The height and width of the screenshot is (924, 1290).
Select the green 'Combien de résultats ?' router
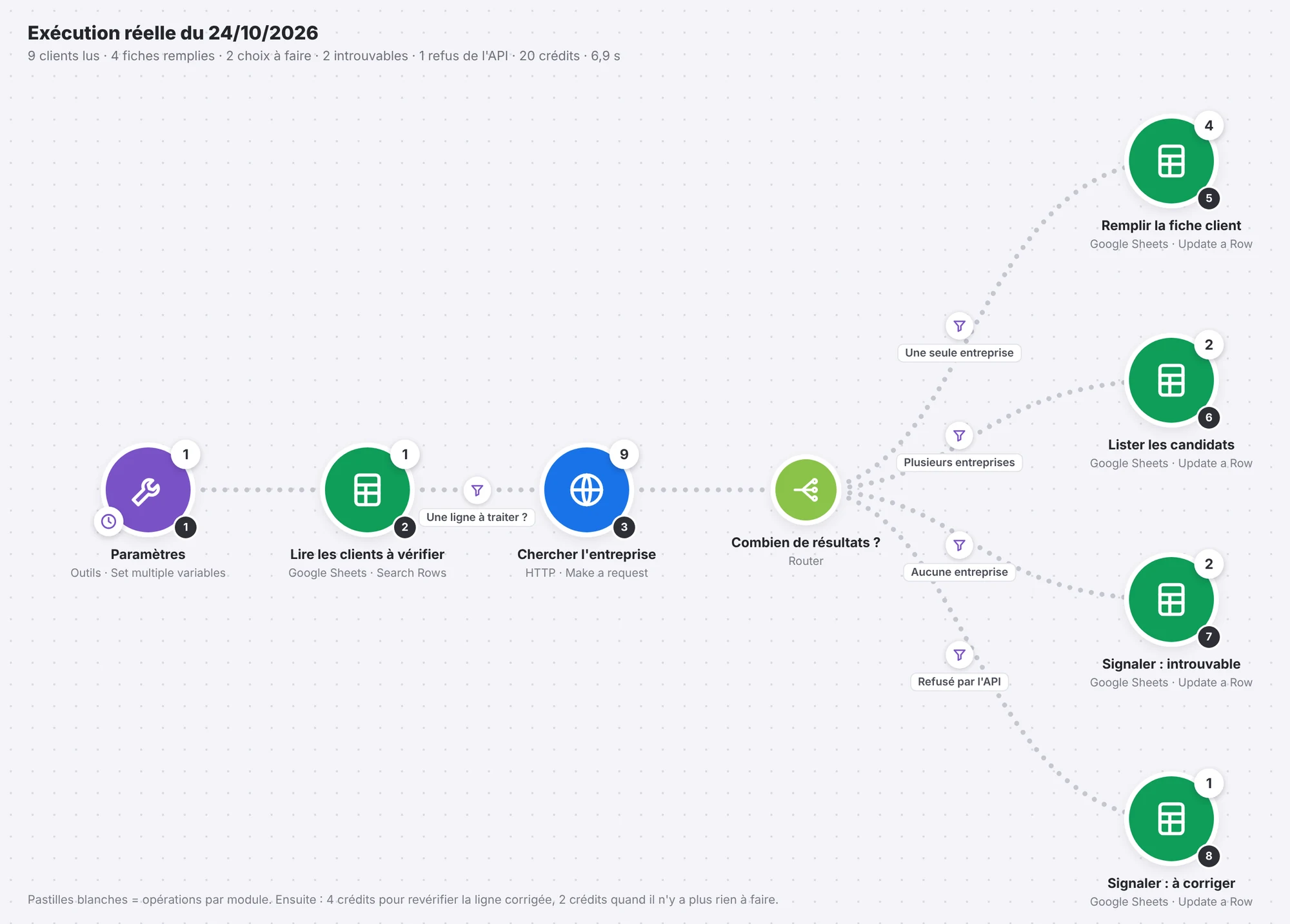[x=806, y=490]
